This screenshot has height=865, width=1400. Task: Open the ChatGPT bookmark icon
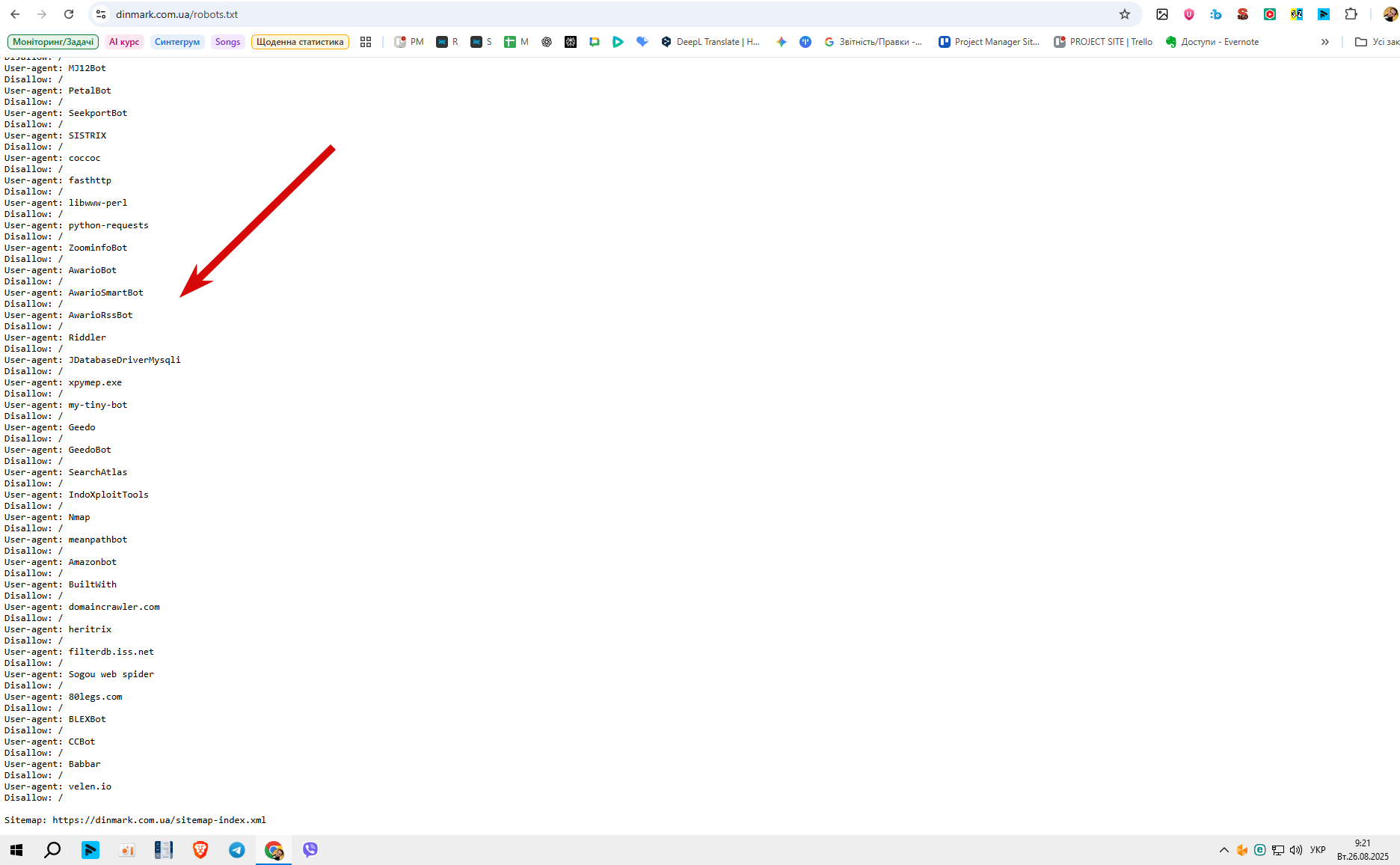(547, 42)
